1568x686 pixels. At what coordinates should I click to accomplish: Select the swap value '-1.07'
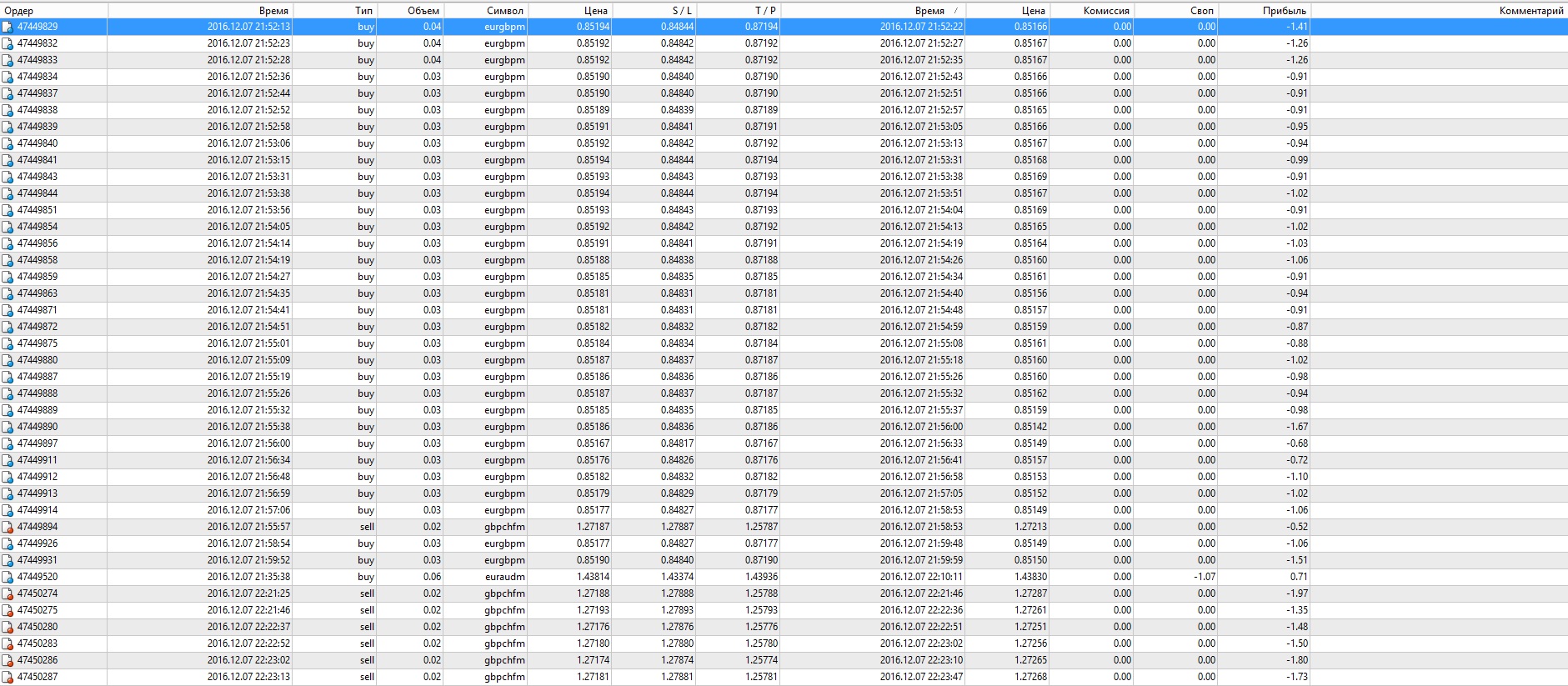(1204, 577)
